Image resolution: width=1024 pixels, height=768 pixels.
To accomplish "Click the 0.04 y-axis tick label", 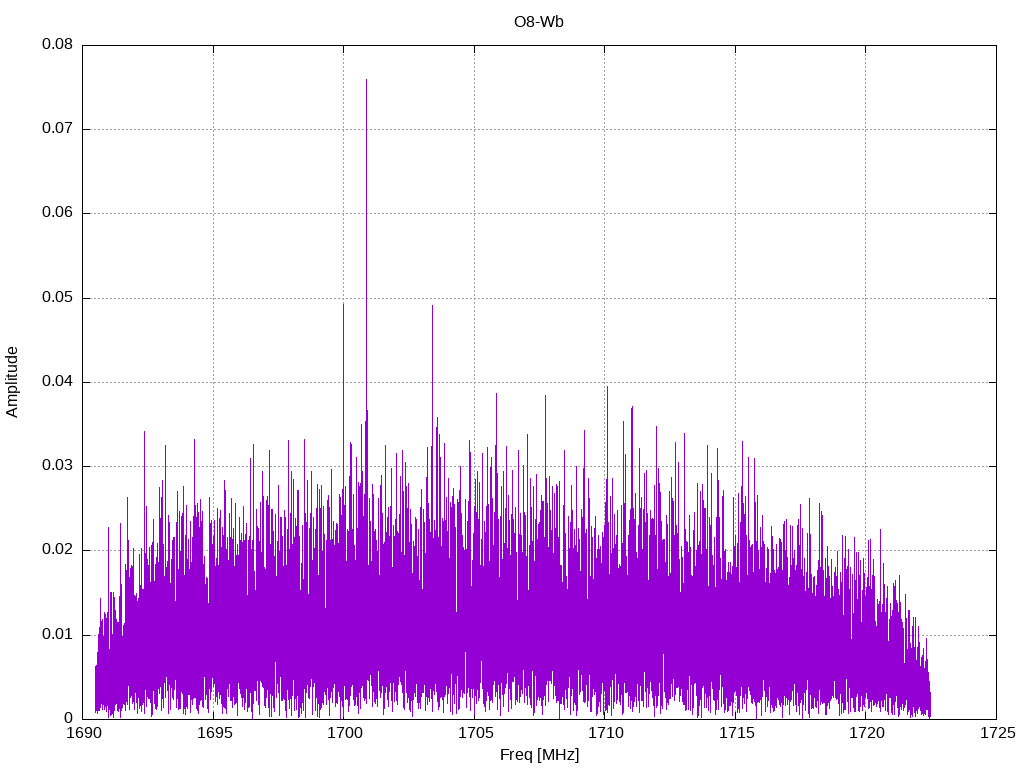I will [x=57, y=382].
